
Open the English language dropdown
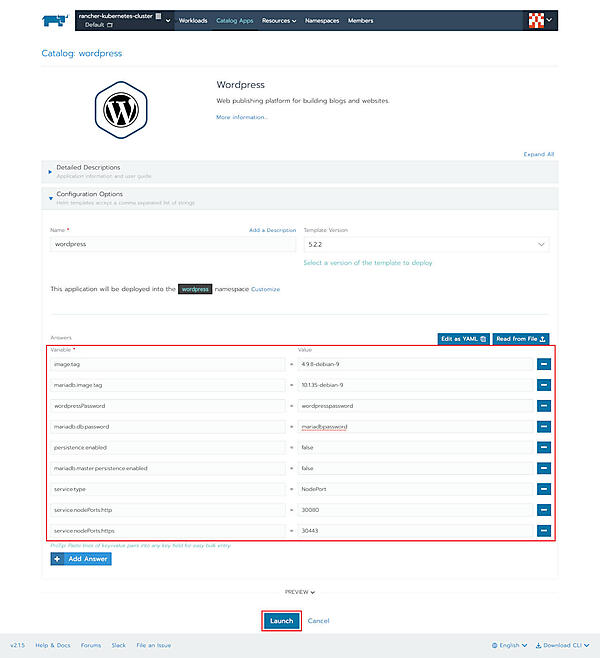click(509, 645)
